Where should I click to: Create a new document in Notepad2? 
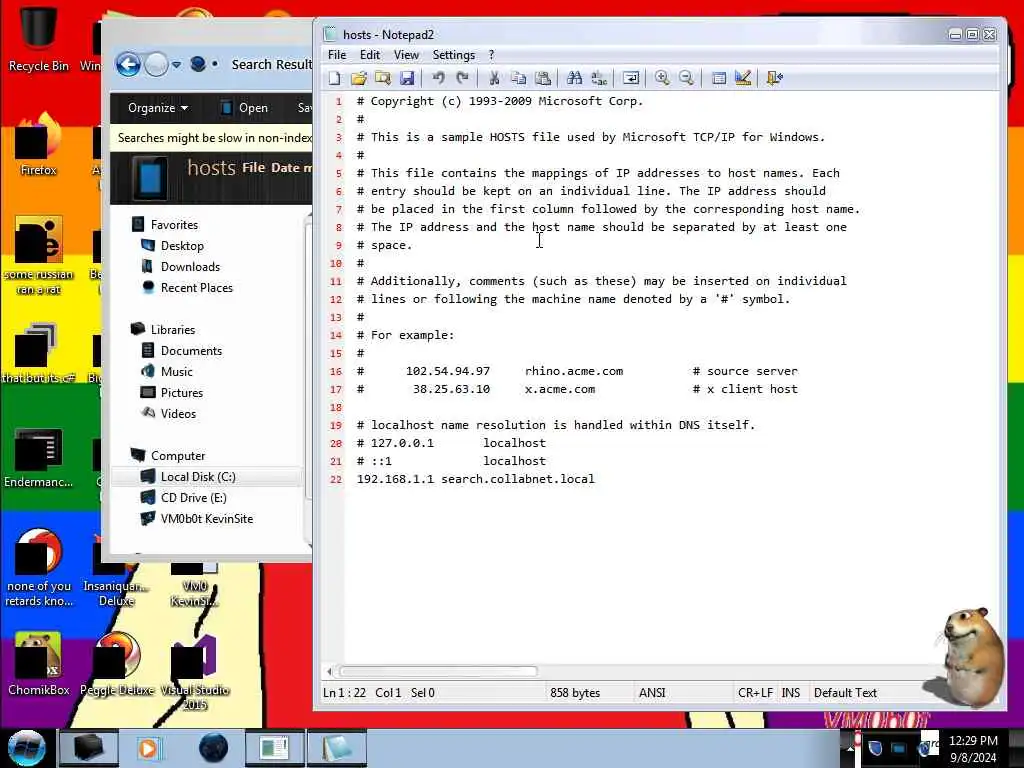(334, 78)
